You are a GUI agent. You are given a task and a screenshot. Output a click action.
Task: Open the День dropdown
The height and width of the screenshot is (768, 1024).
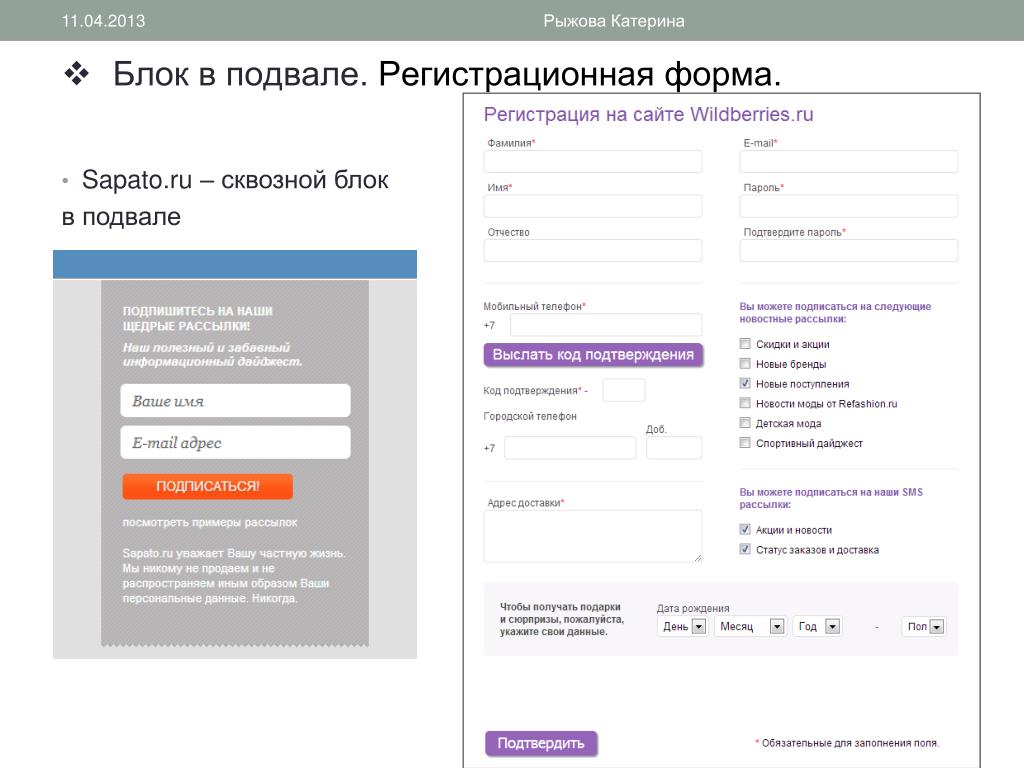(682, 626)
